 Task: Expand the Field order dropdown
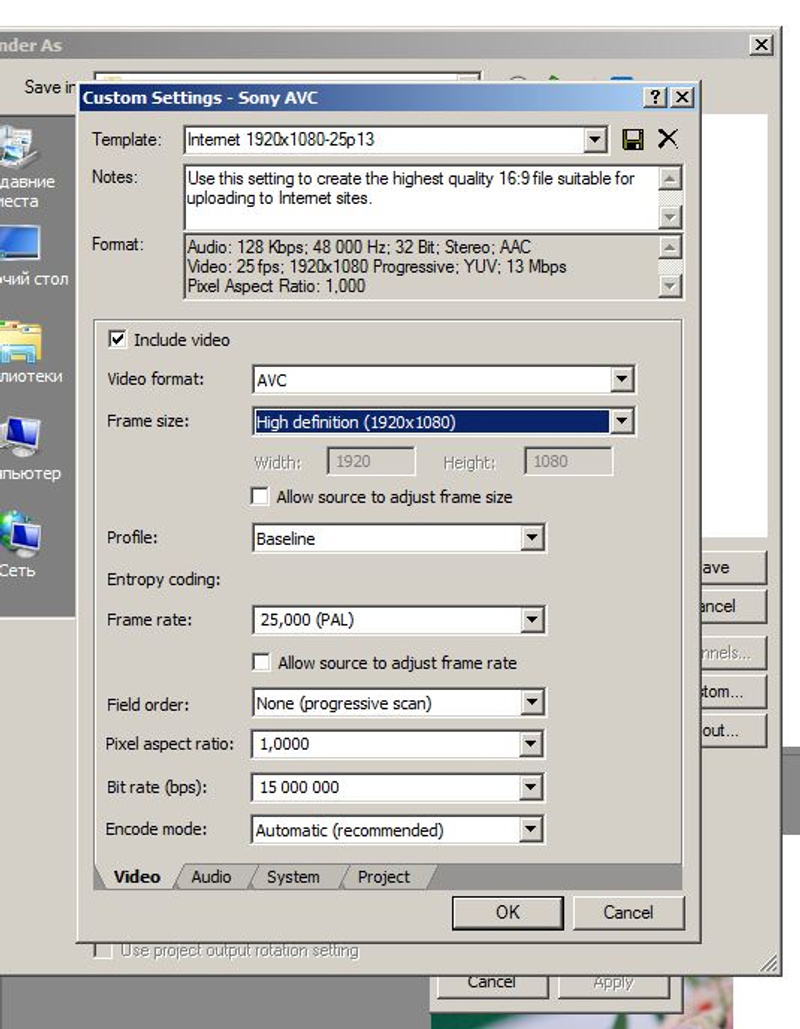coord(532,703)
